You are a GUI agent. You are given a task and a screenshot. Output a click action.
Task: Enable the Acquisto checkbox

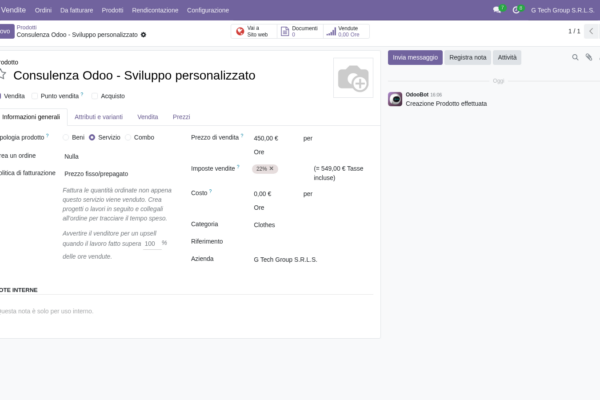(95, 96)
